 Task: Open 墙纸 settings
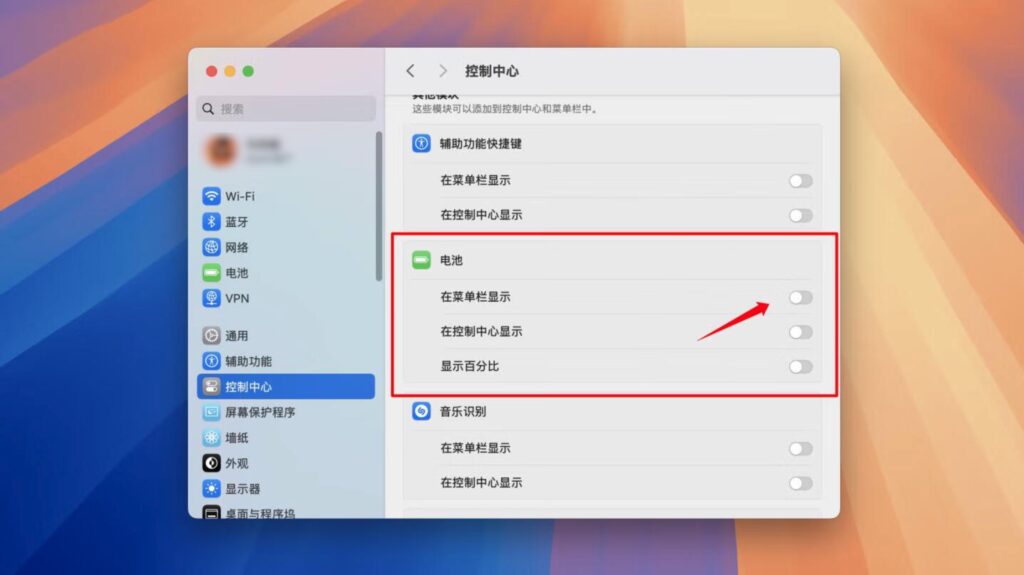(286, 437)
